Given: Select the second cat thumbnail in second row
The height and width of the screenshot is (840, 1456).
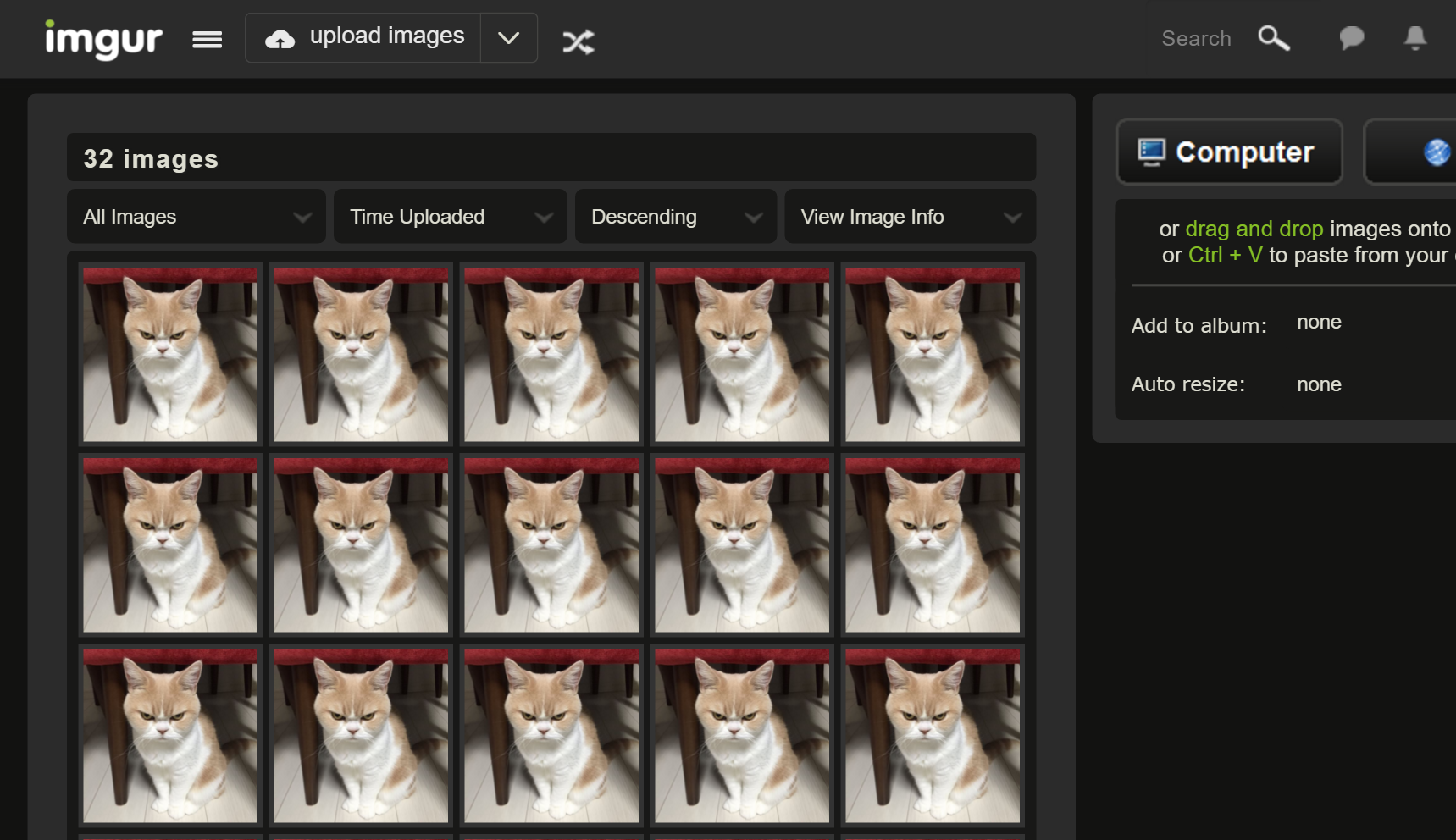Looking at the screenshot, I should coord(361,545).
